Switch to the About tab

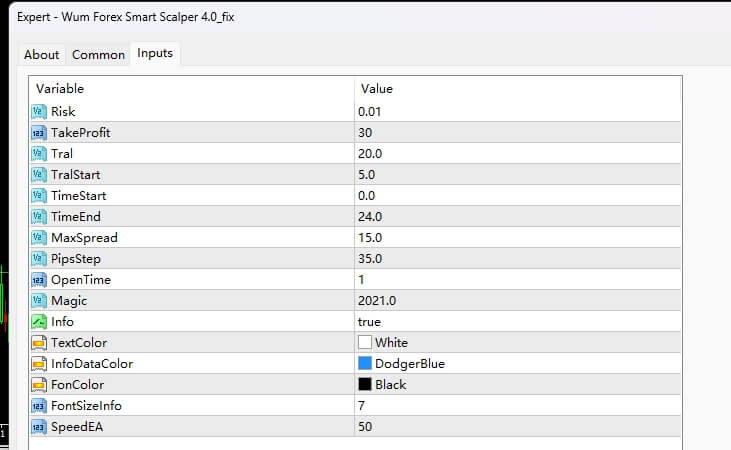click(x=41, y=55)
